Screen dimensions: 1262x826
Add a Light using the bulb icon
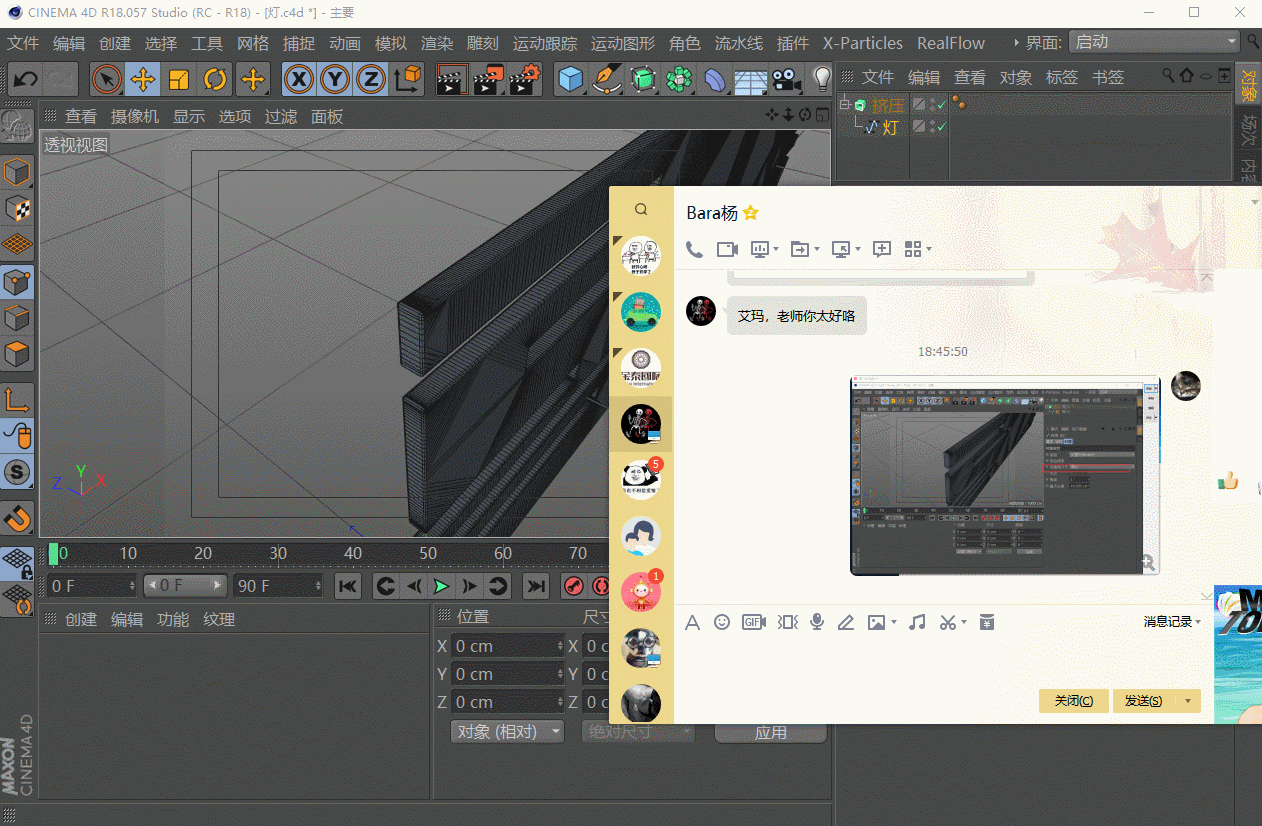coord(823,81)
